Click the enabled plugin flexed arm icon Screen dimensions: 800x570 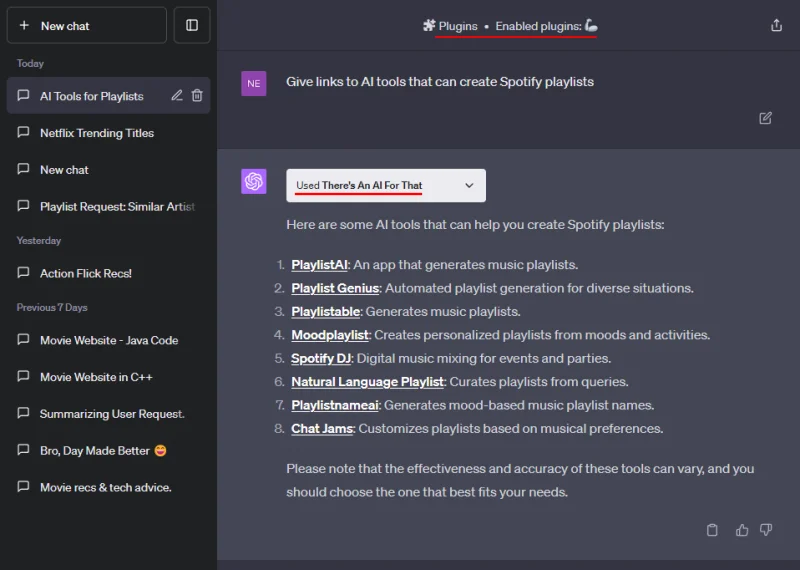click(591, 26)
